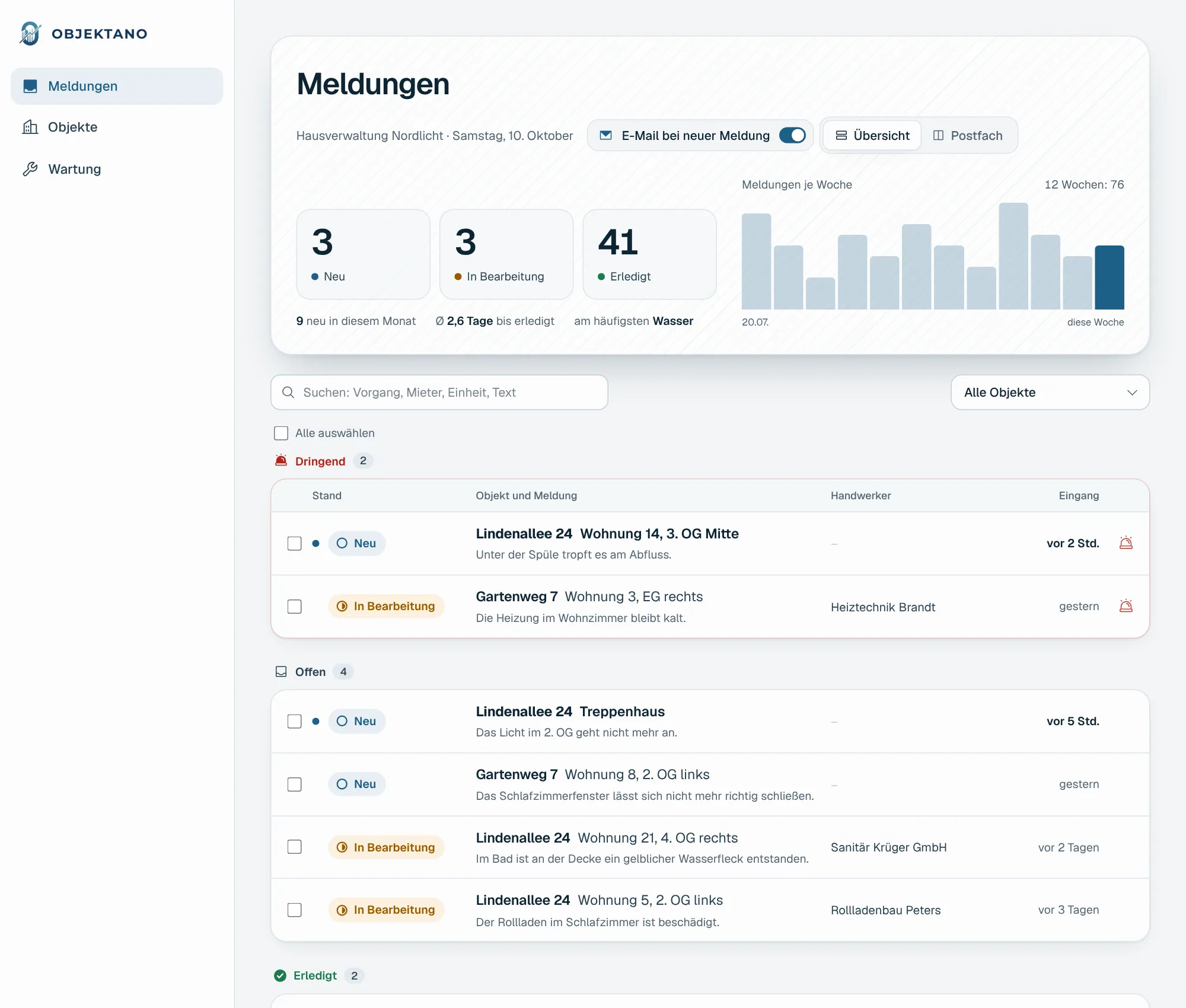Click the magnifier icon in search box
Screen dimensions: 1186x1008
(x=288, y=393)
